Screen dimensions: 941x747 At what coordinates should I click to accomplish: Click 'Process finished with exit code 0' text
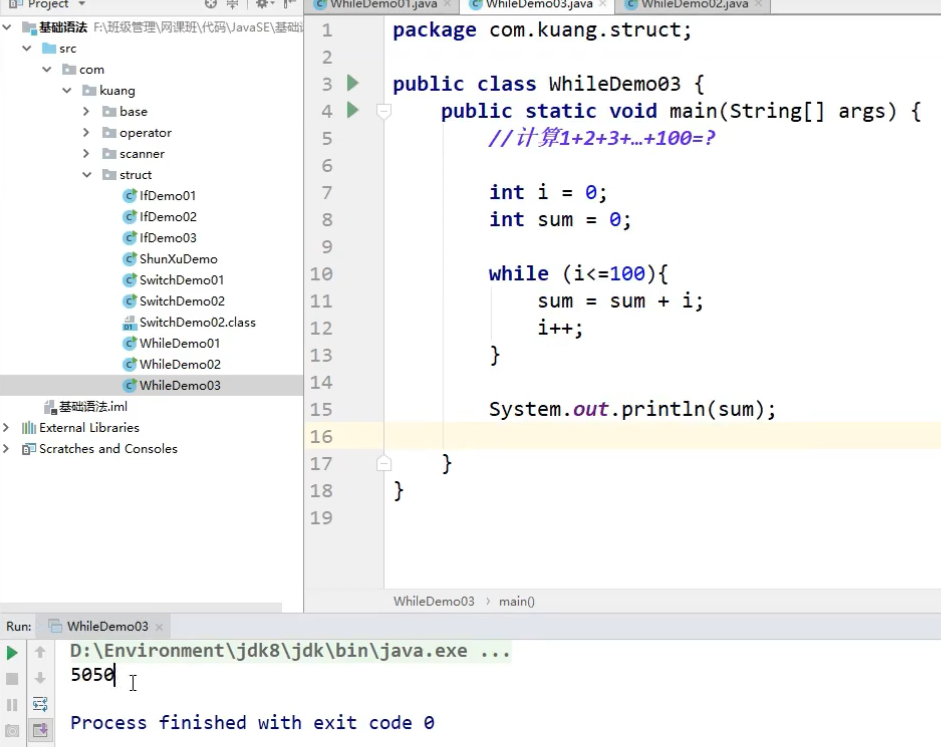click(252, 723)
